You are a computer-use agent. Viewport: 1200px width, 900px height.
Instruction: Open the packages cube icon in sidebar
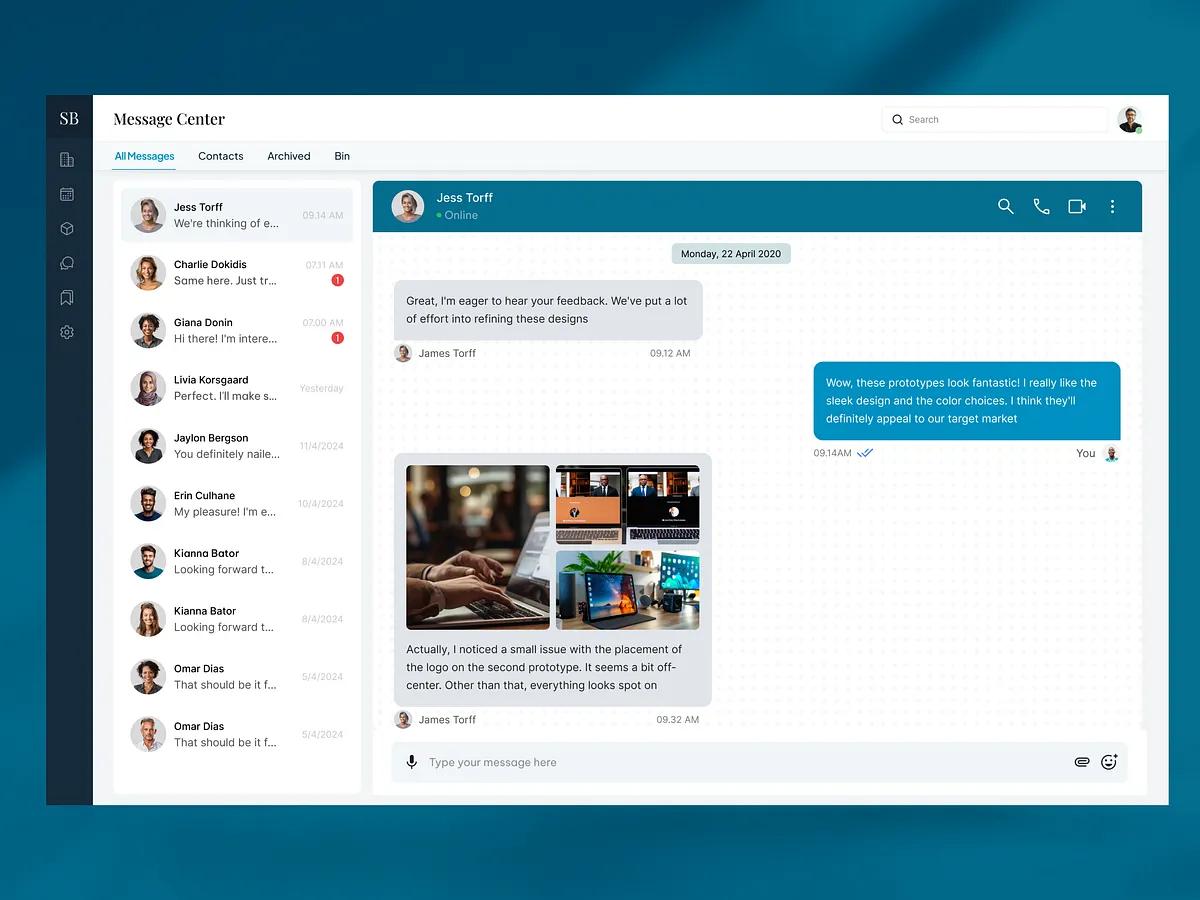click(66, 228)
